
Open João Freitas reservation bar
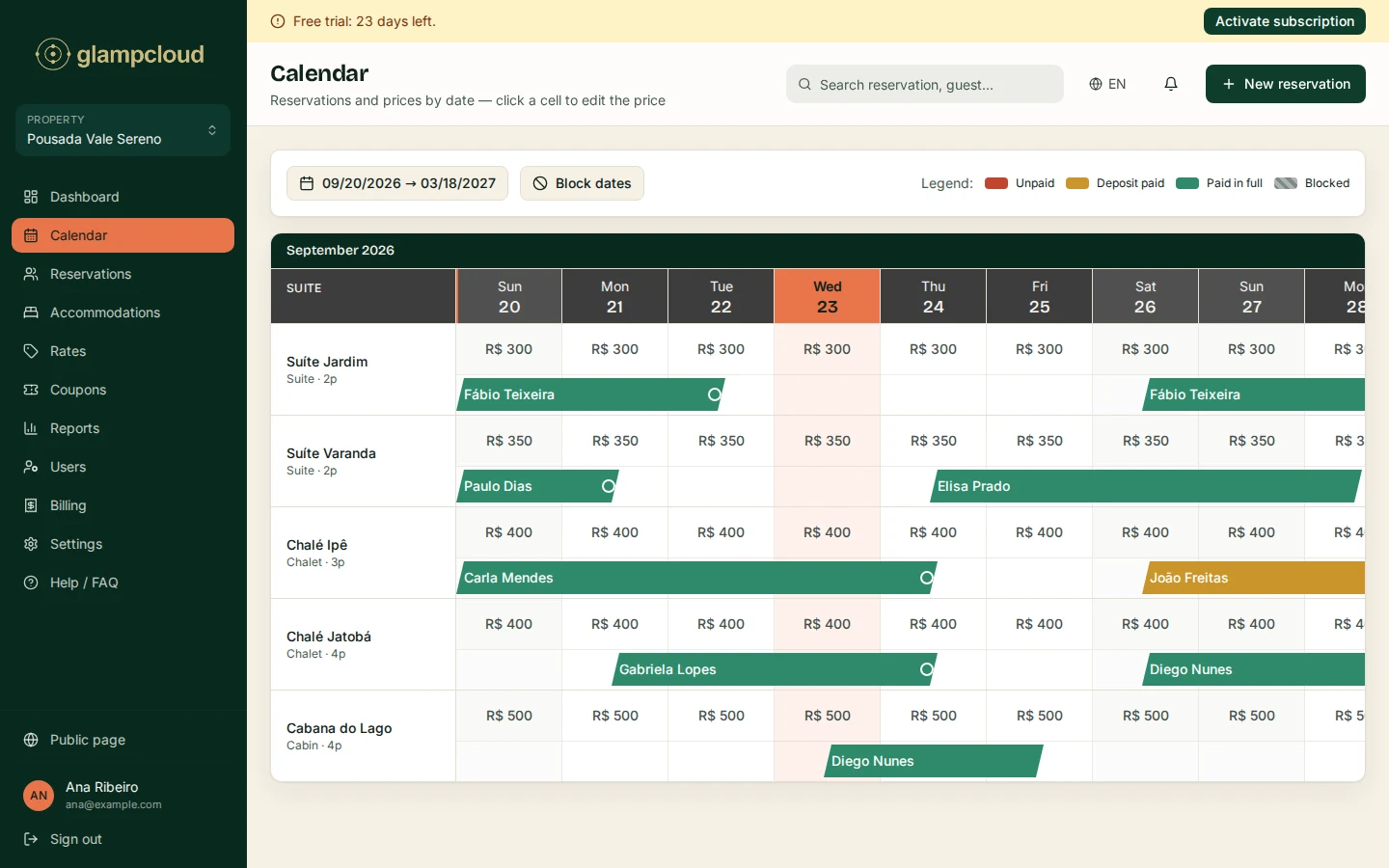tap(1254, 578)
